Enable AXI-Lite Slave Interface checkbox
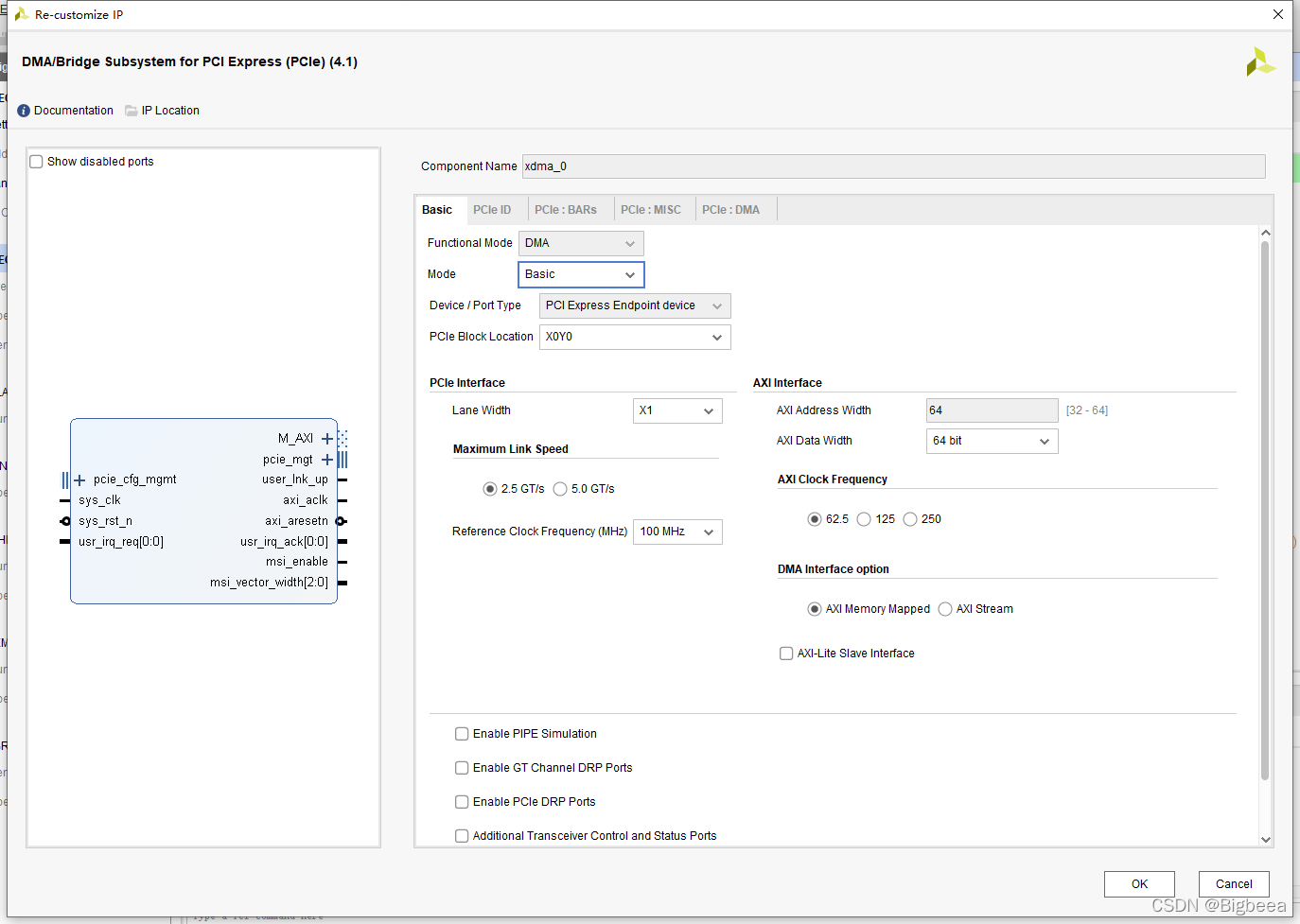Viewport: 1300px width, 924px height. point(786,654)
